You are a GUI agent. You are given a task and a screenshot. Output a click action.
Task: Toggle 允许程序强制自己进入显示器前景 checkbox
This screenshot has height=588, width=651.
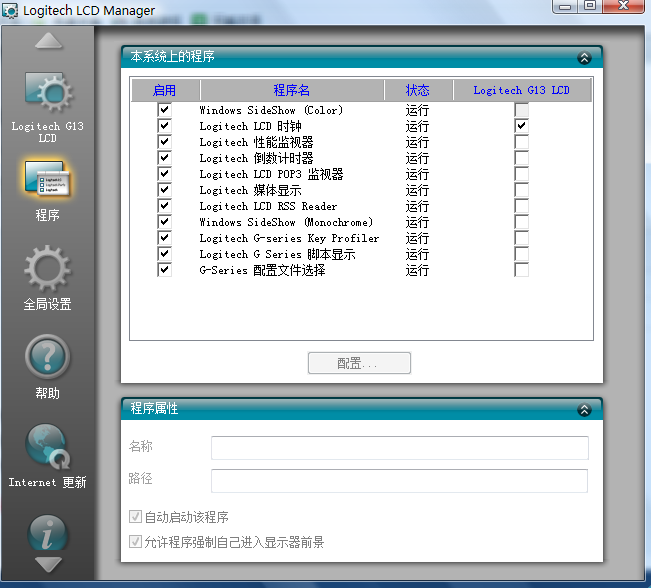(135, 541)
